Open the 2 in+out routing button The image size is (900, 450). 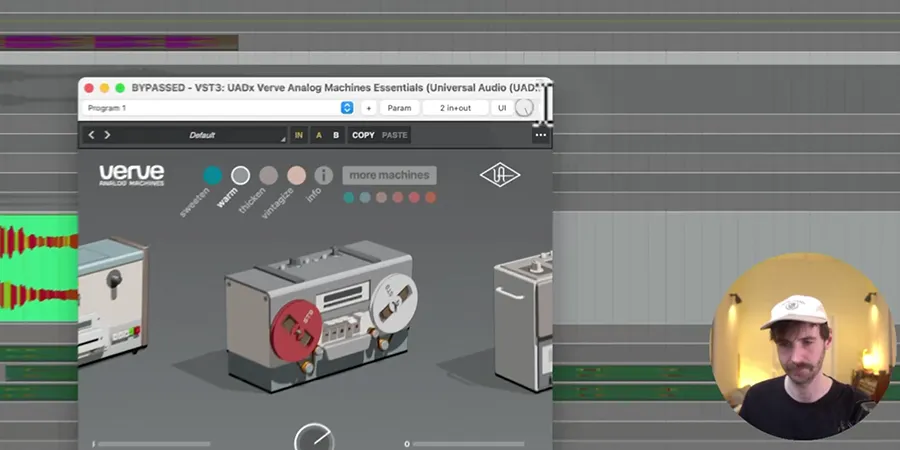tap(456, 108)
